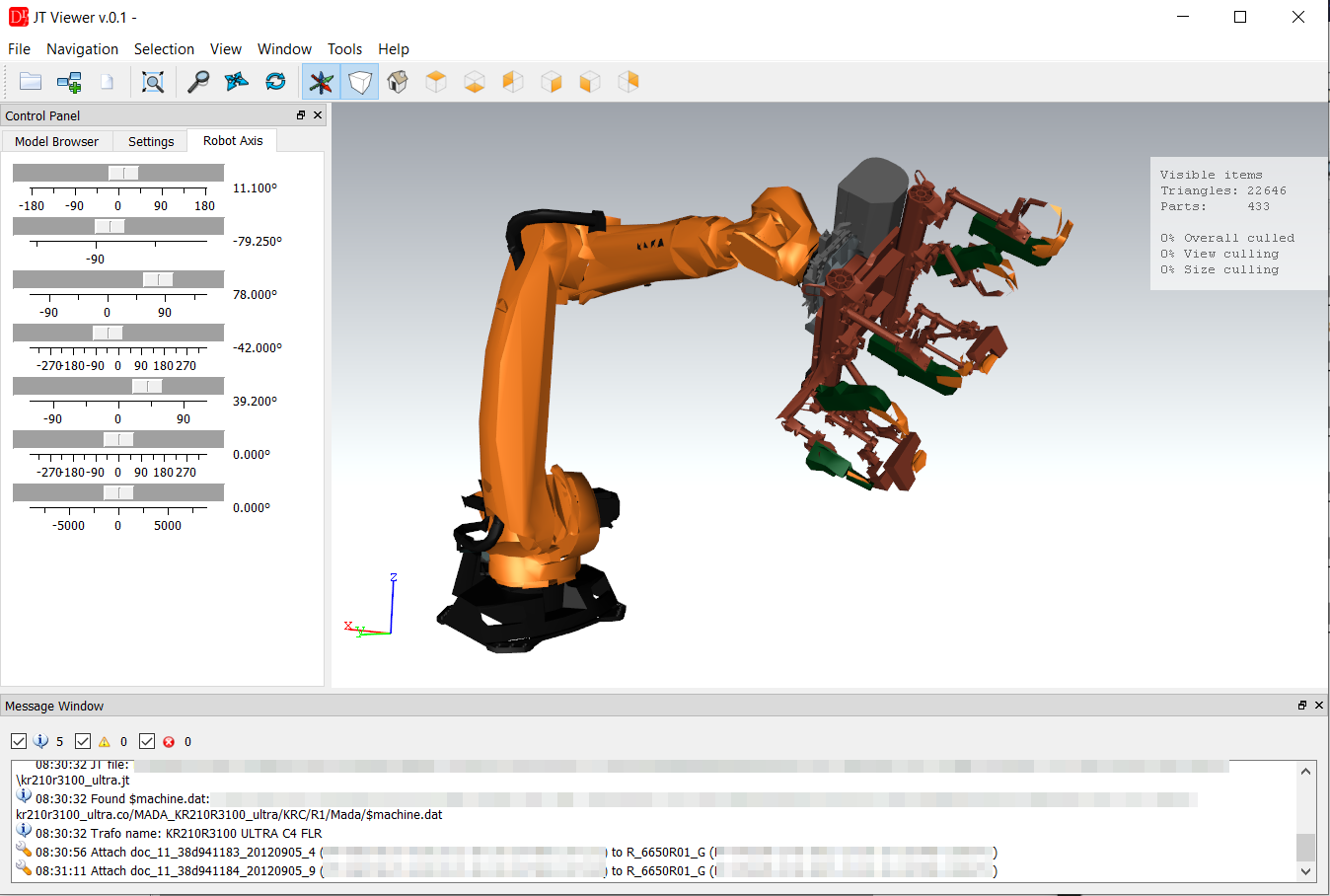Open a file with the folder icon
This screenshot has width=1330, height=896.
31,82
